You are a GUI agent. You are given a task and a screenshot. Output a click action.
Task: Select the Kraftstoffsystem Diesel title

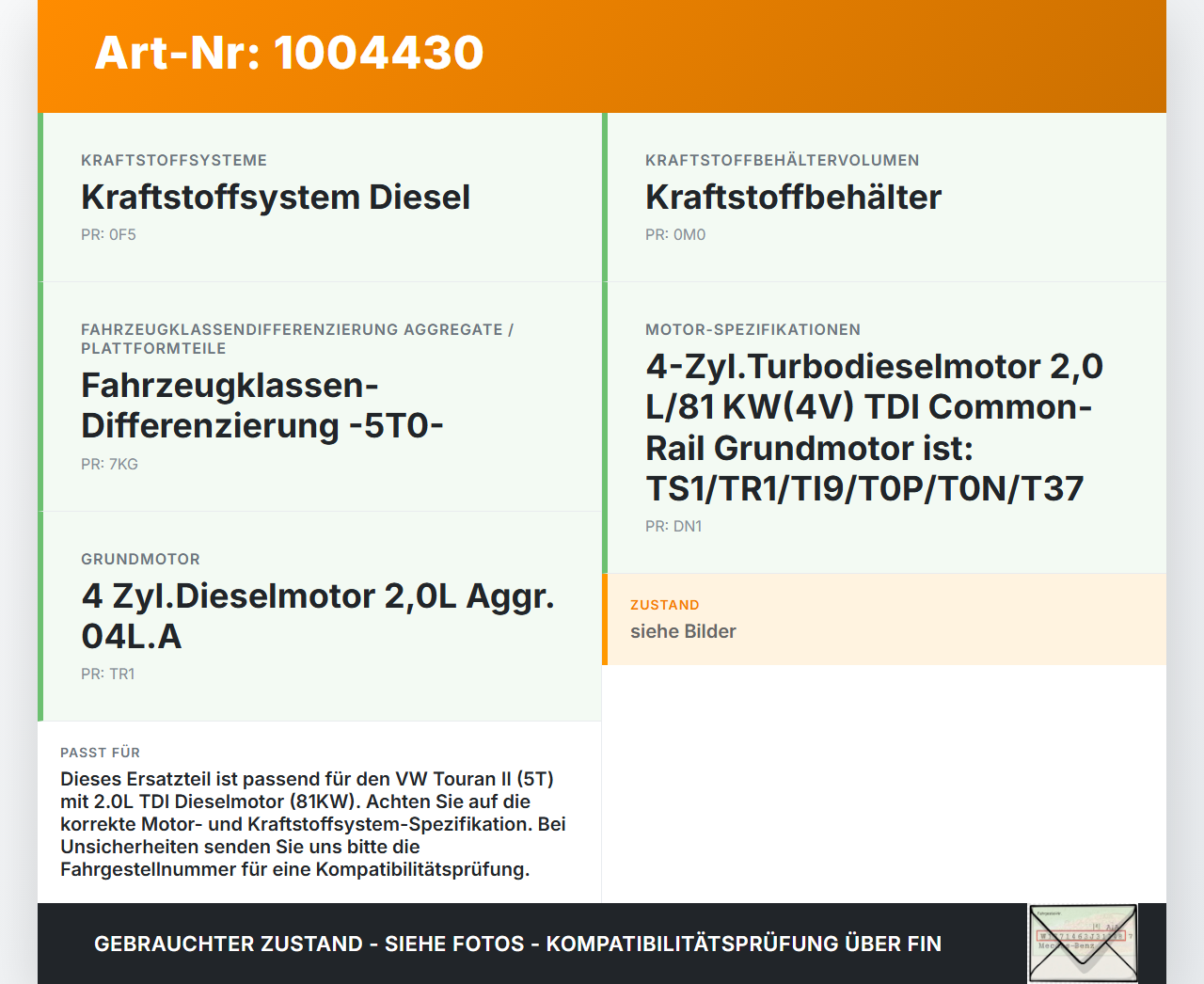276,198
